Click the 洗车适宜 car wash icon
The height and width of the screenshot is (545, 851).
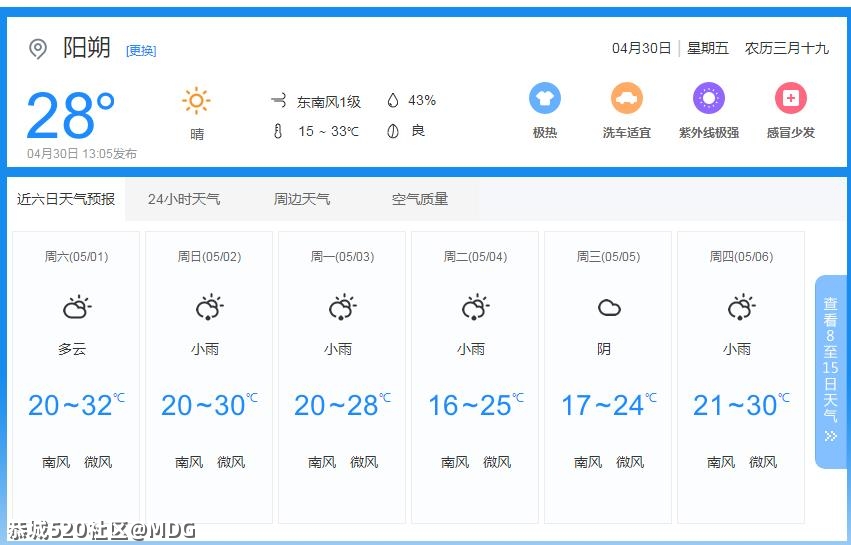[x=627, y=98]
